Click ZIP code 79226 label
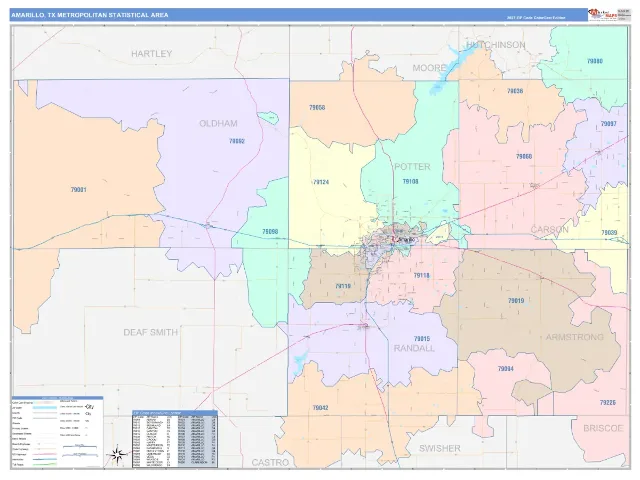 [608, 403]
